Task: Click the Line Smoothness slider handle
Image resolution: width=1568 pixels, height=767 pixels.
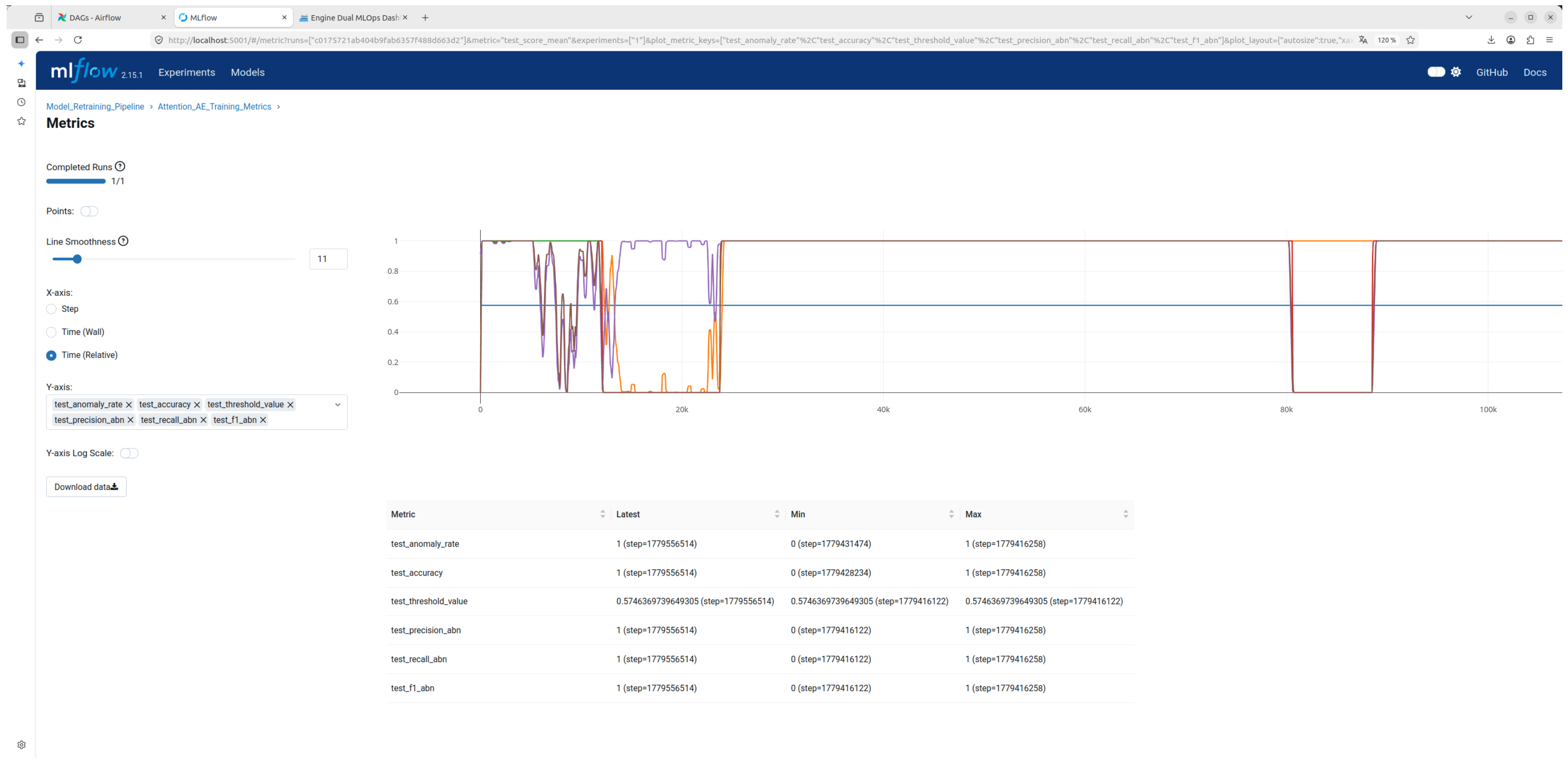Action: pyautogui.click(x=77, y=259)
